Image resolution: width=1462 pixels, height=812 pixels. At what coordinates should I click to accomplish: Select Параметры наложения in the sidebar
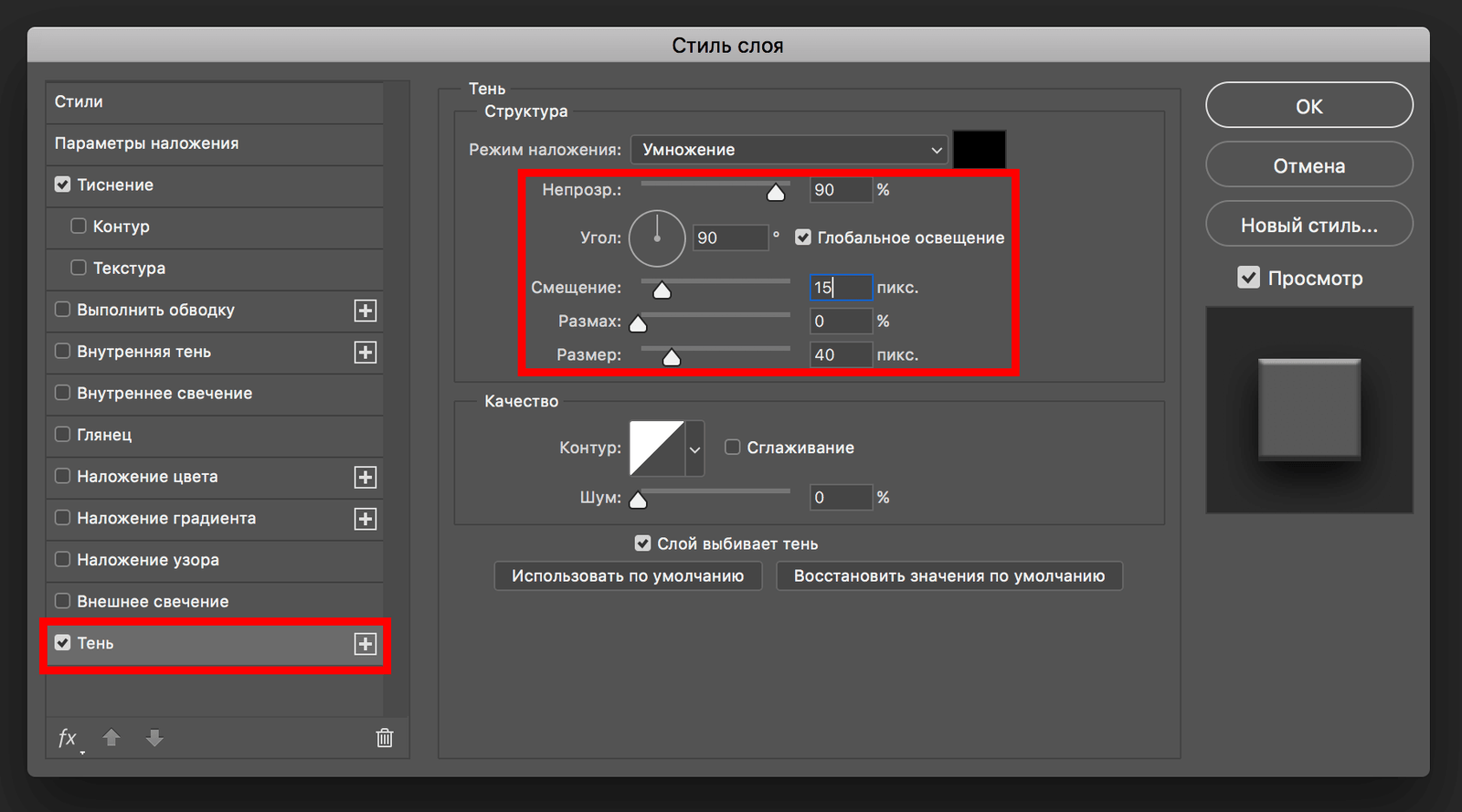coord(146,143)
